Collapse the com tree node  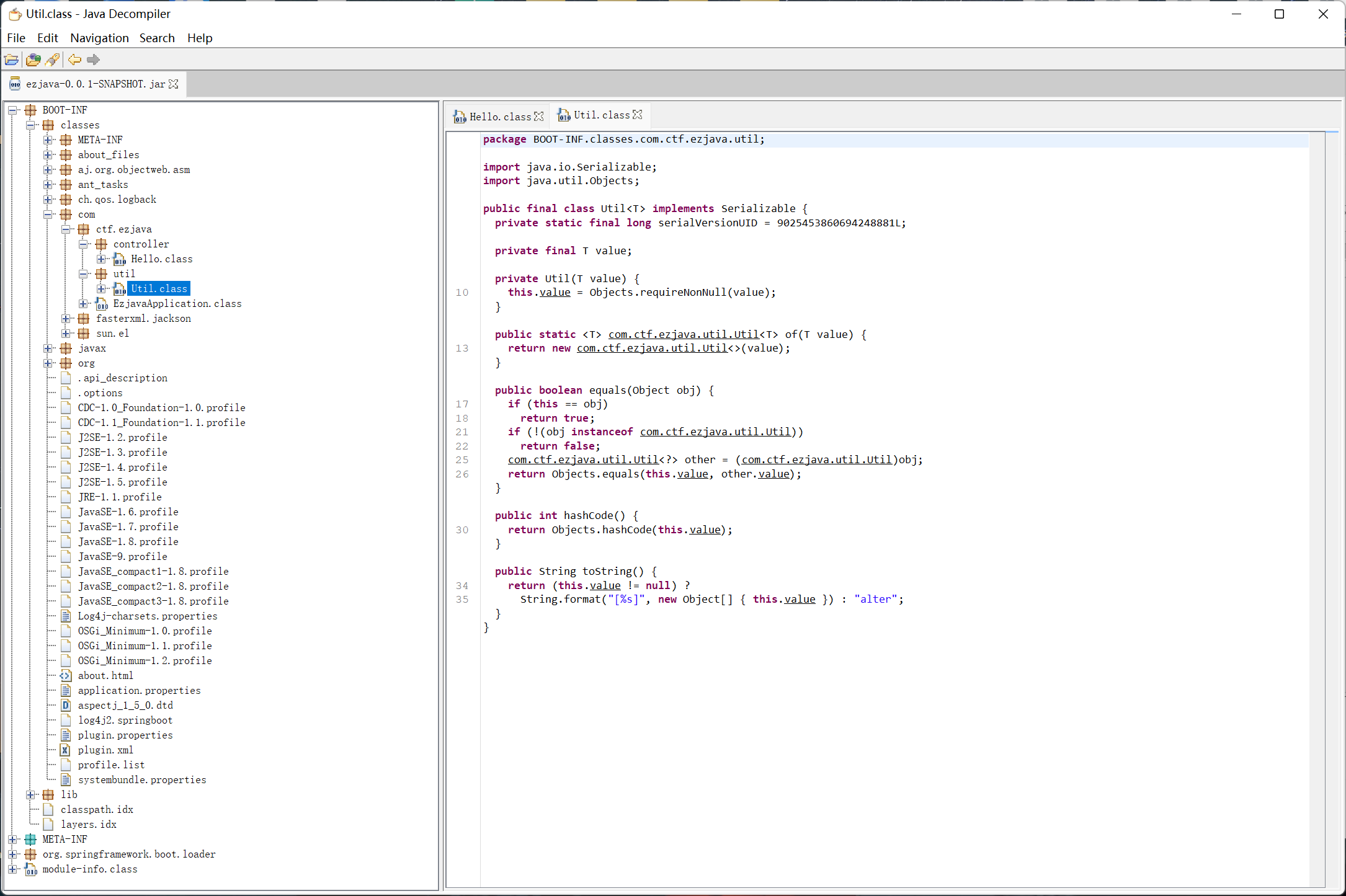pos(48,215)
